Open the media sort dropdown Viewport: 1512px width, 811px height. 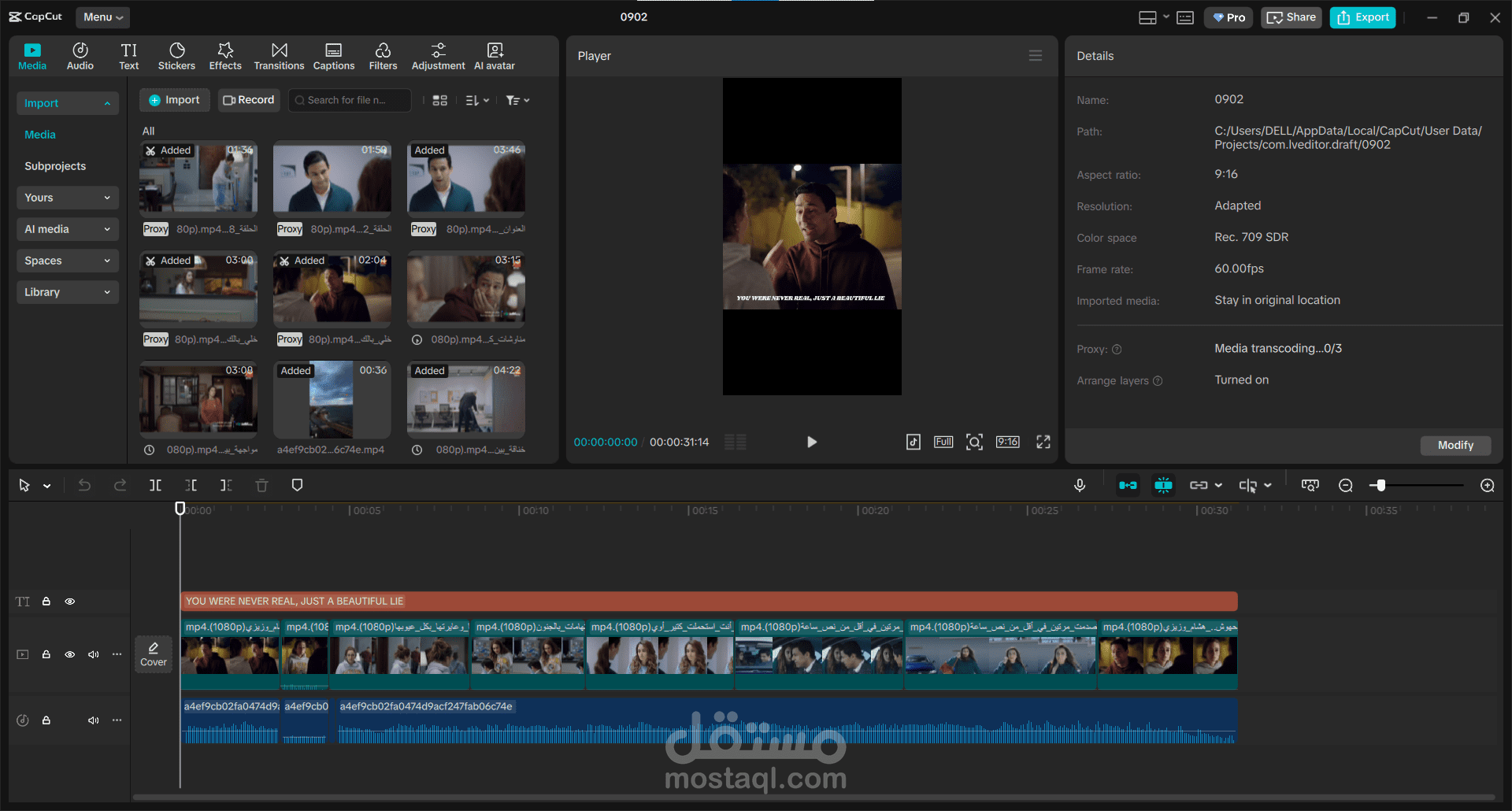pyautogui.click(x=477, y=100)
